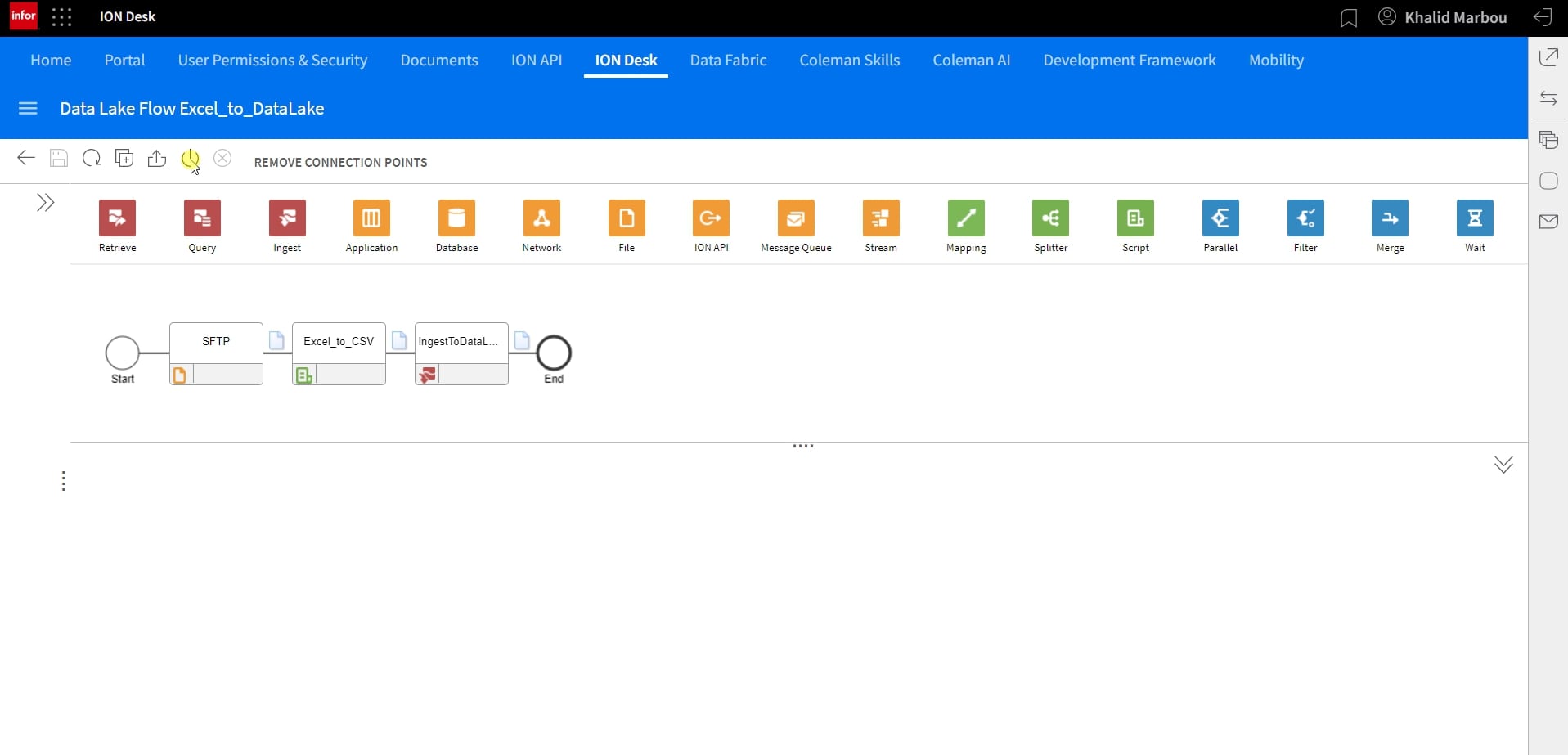
Task: Expand the left side panel chevrons
Action: coord(46,203)
